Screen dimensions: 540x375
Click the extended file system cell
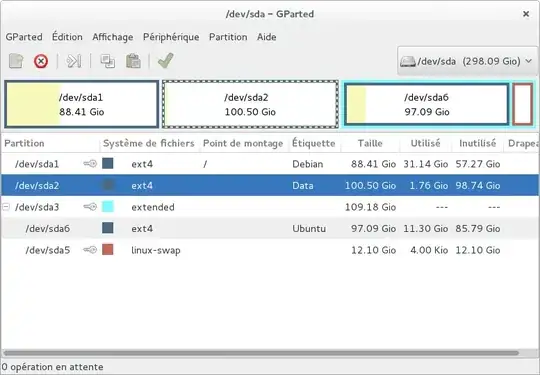(153, 207)
